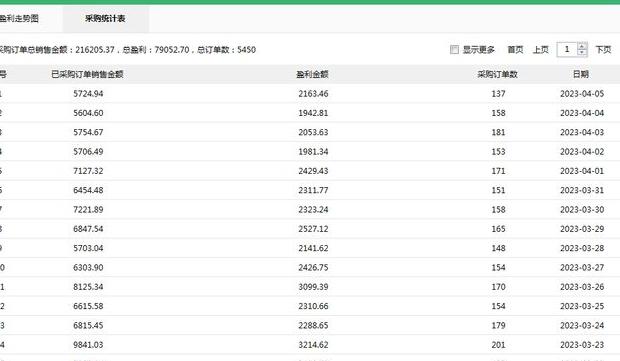Select the sales amount 8125.34
The width and height of the screenshot is (620, 361).
tap(88, 287)
